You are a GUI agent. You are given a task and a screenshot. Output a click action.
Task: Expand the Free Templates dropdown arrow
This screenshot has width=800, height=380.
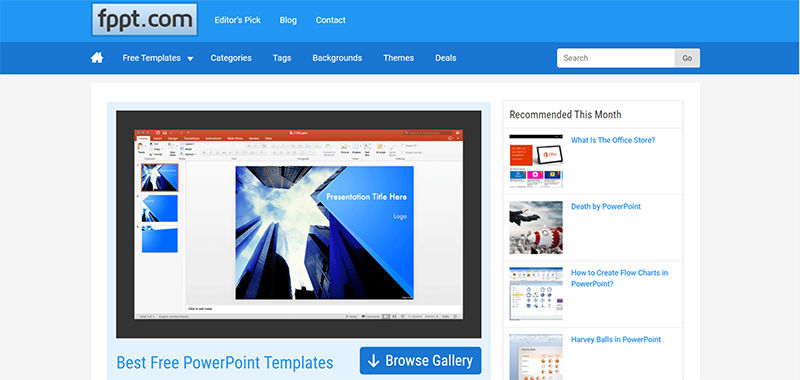click(190, 59)
